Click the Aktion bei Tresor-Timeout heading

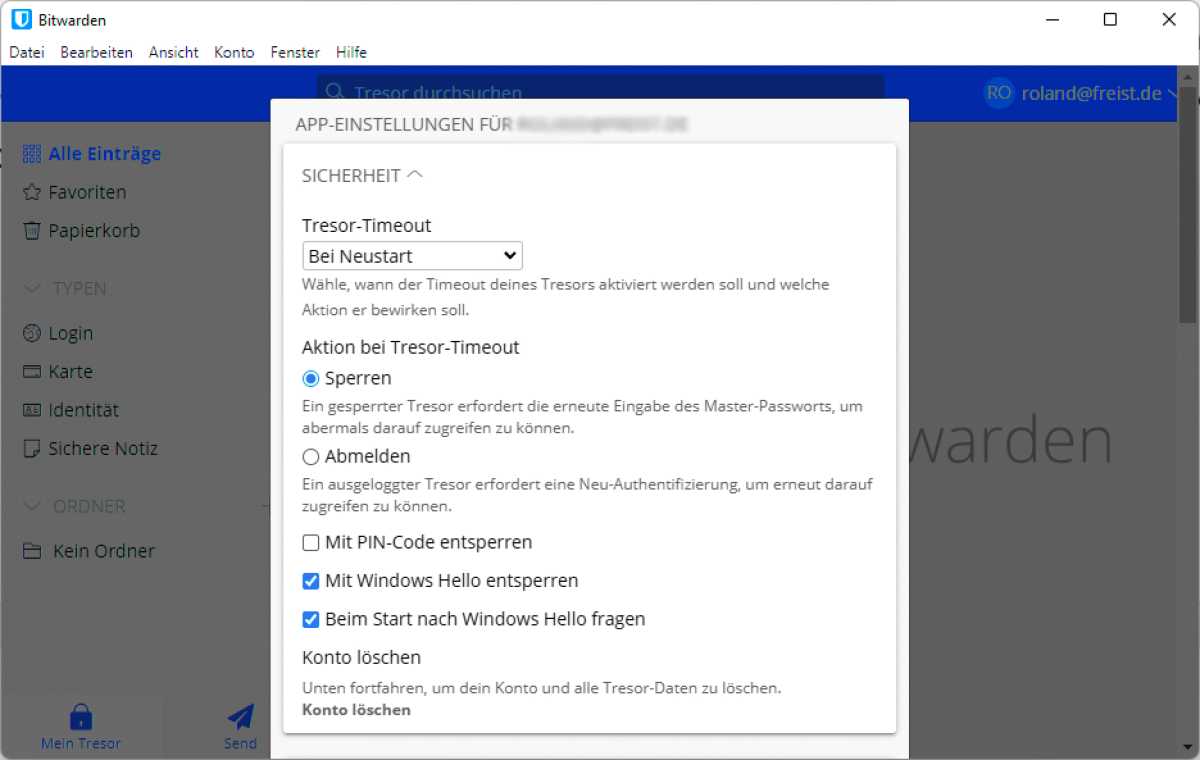tap(411, 348)
